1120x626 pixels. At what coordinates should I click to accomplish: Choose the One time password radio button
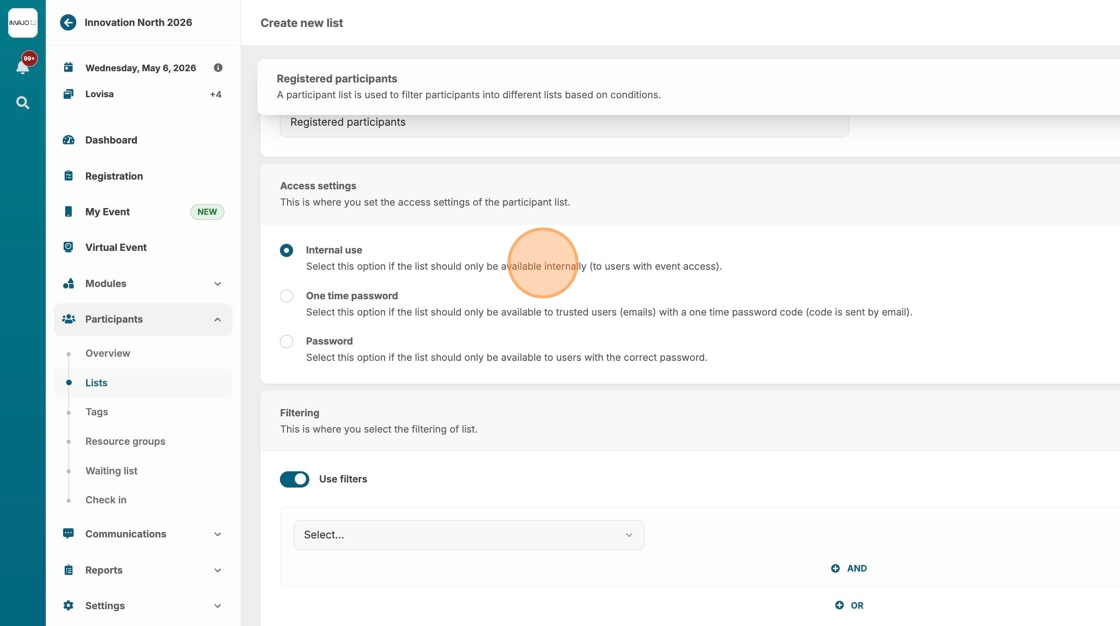[x=287, y=296]
